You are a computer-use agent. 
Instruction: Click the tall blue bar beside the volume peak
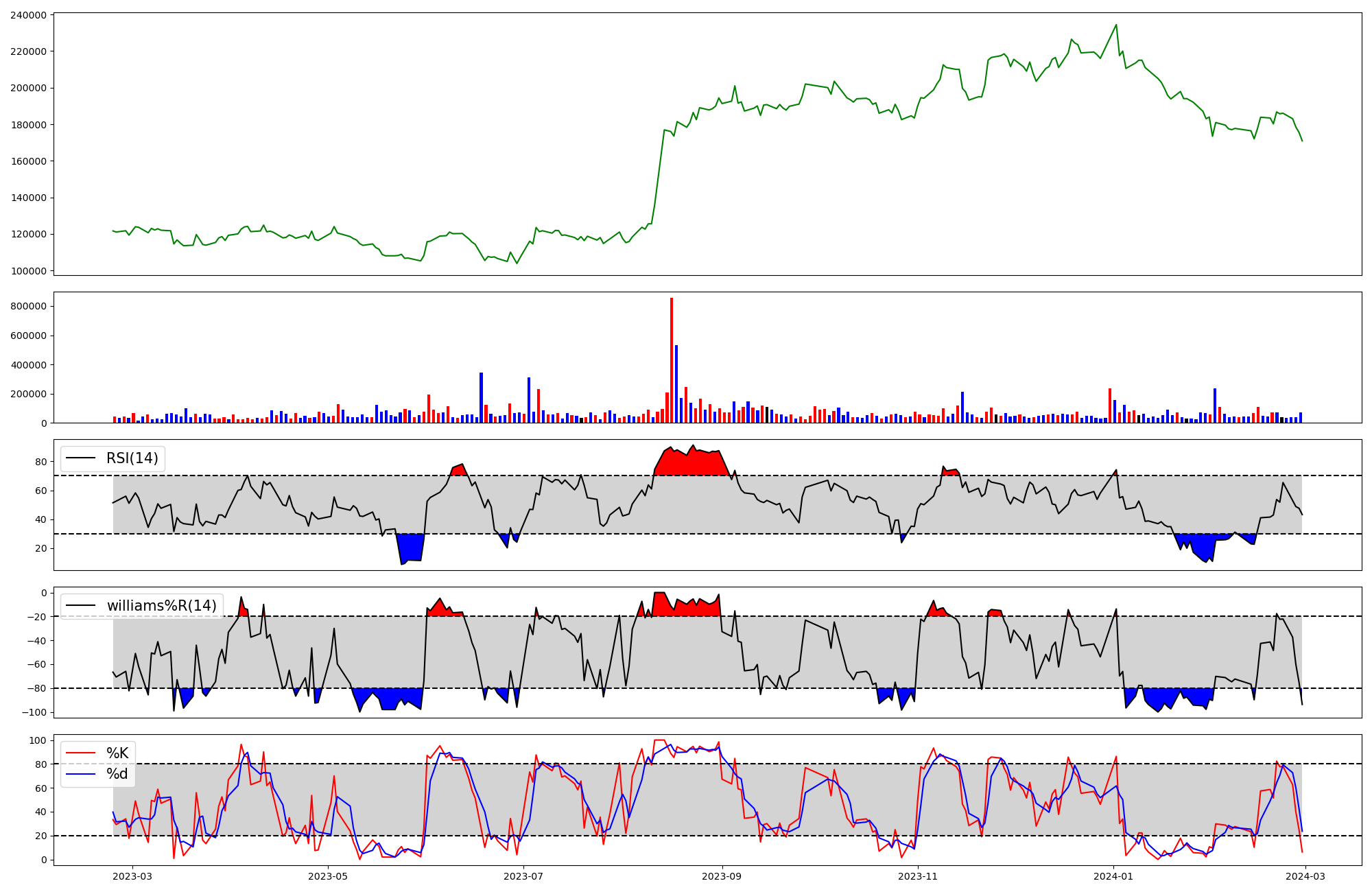[x=676, y=384]
